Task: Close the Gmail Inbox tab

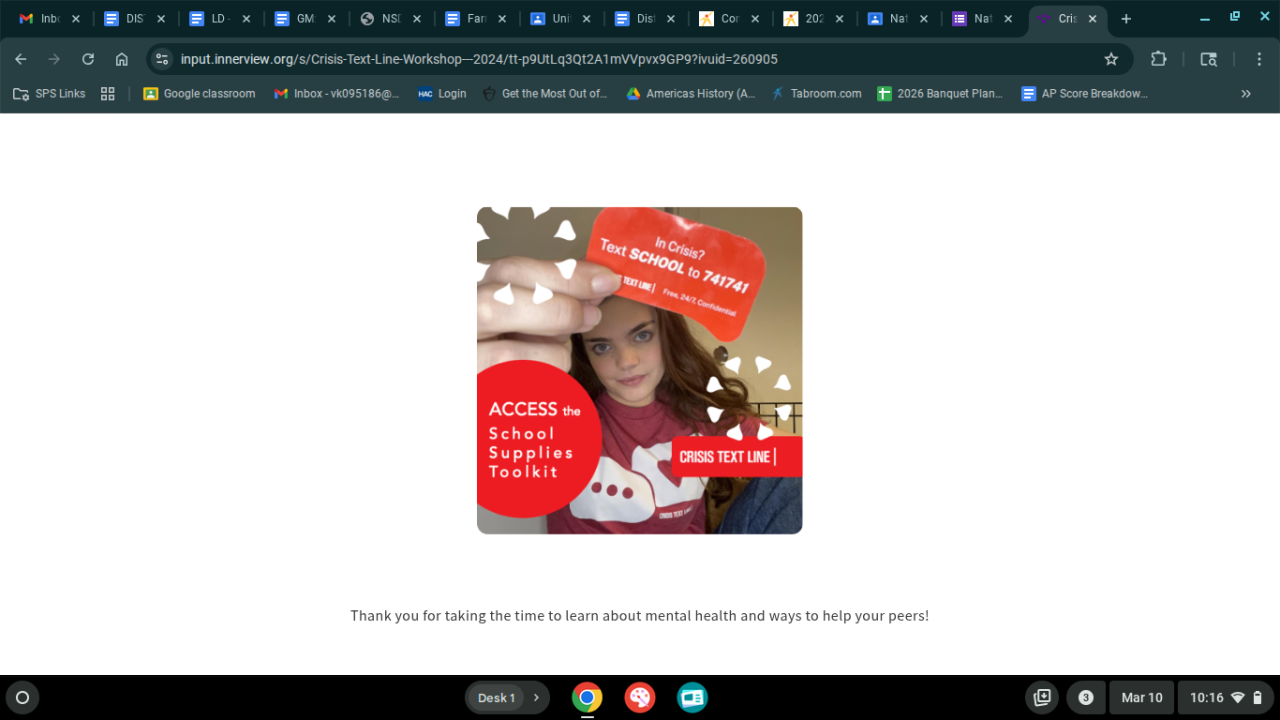Action: (x=76, y=19)
